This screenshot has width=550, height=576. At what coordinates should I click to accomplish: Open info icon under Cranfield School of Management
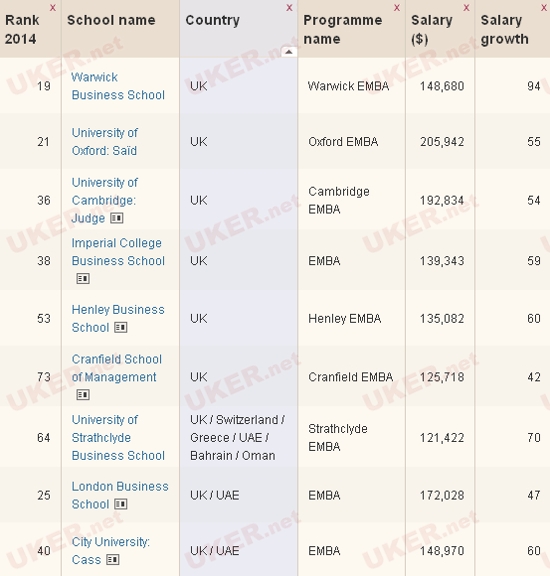pos(83,395)
